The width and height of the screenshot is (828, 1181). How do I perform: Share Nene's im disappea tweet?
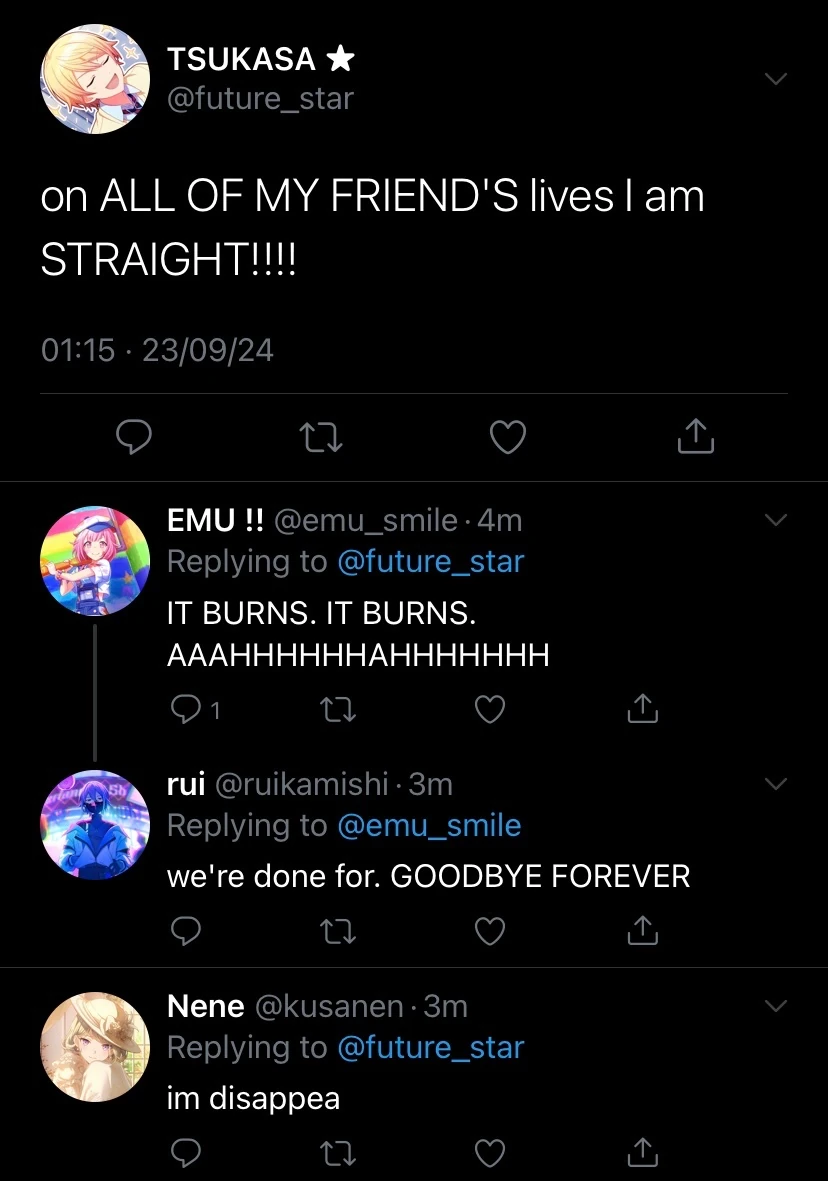point(641,1153)
